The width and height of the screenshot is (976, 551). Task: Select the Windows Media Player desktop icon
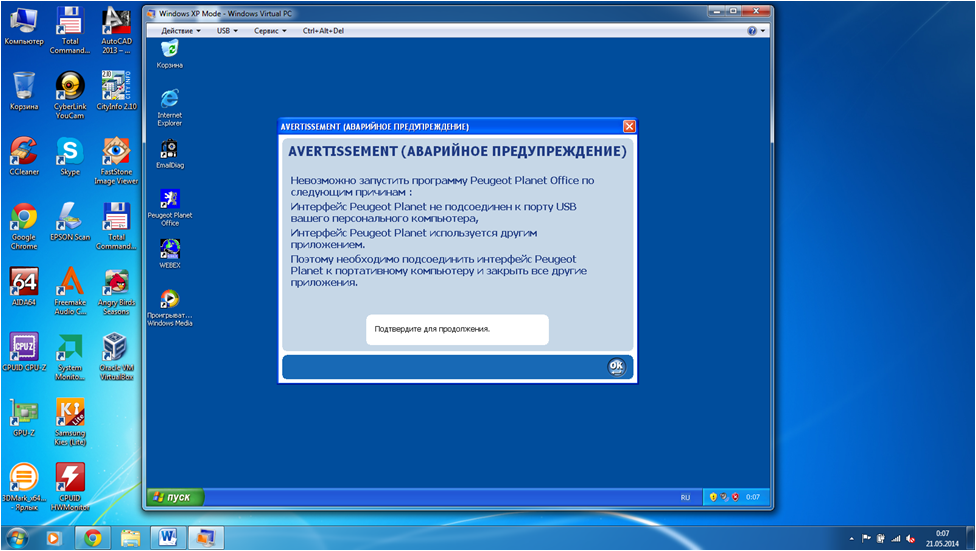click(x=169, y=308)
